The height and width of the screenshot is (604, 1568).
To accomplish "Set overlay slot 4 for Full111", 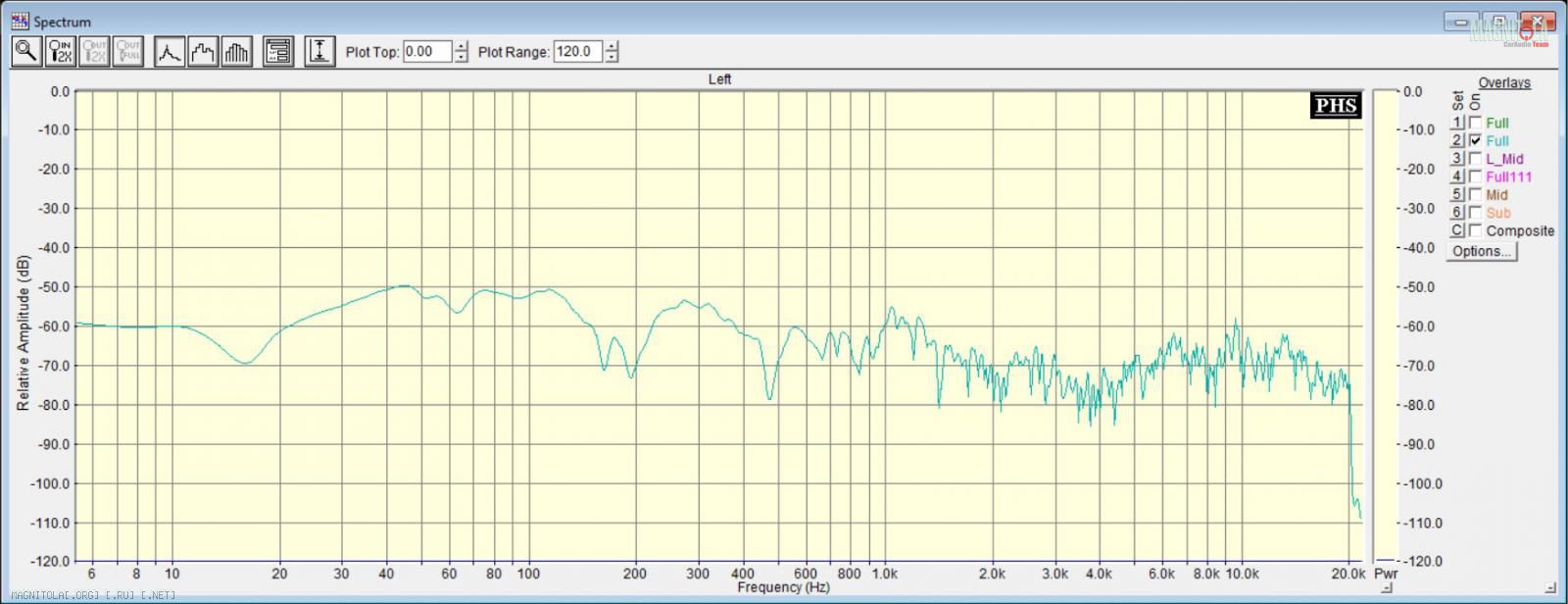I will (1457, 176).
